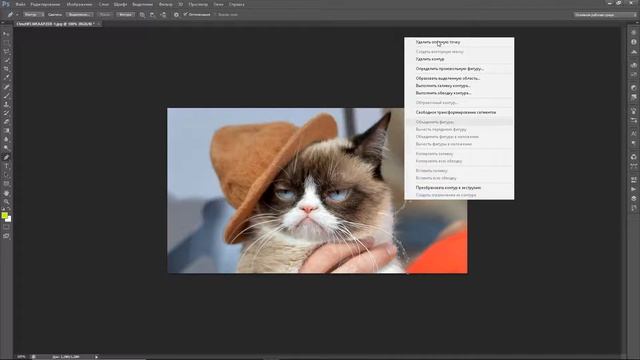Open the Редактирование menu
This screenshot has height=360, width=640.
(x=45, y=4)
